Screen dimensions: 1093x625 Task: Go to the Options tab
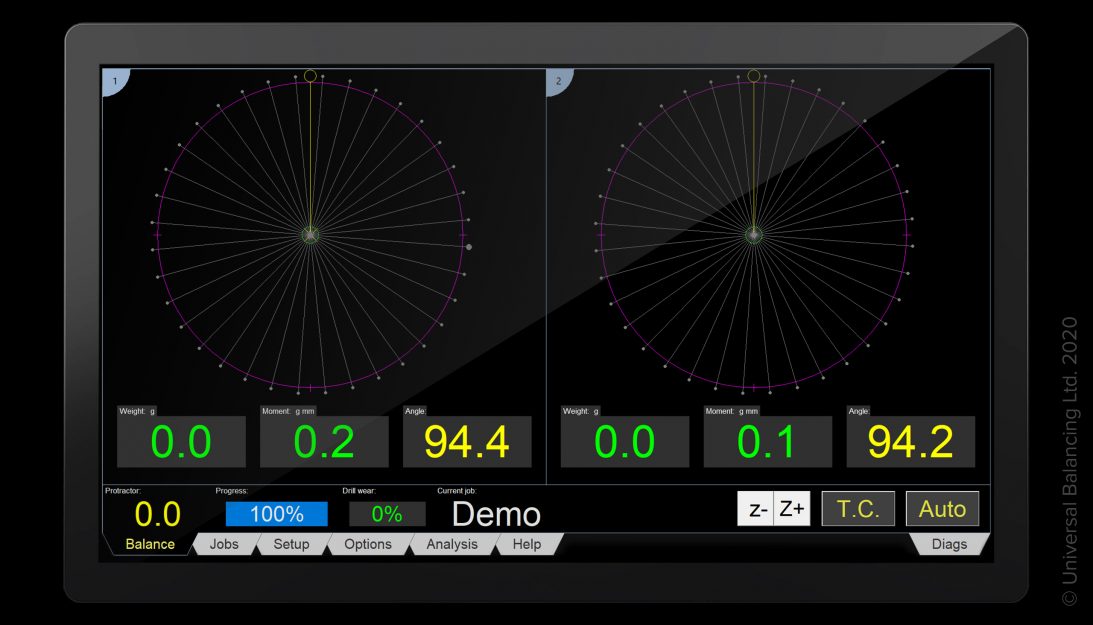(367, 544)
